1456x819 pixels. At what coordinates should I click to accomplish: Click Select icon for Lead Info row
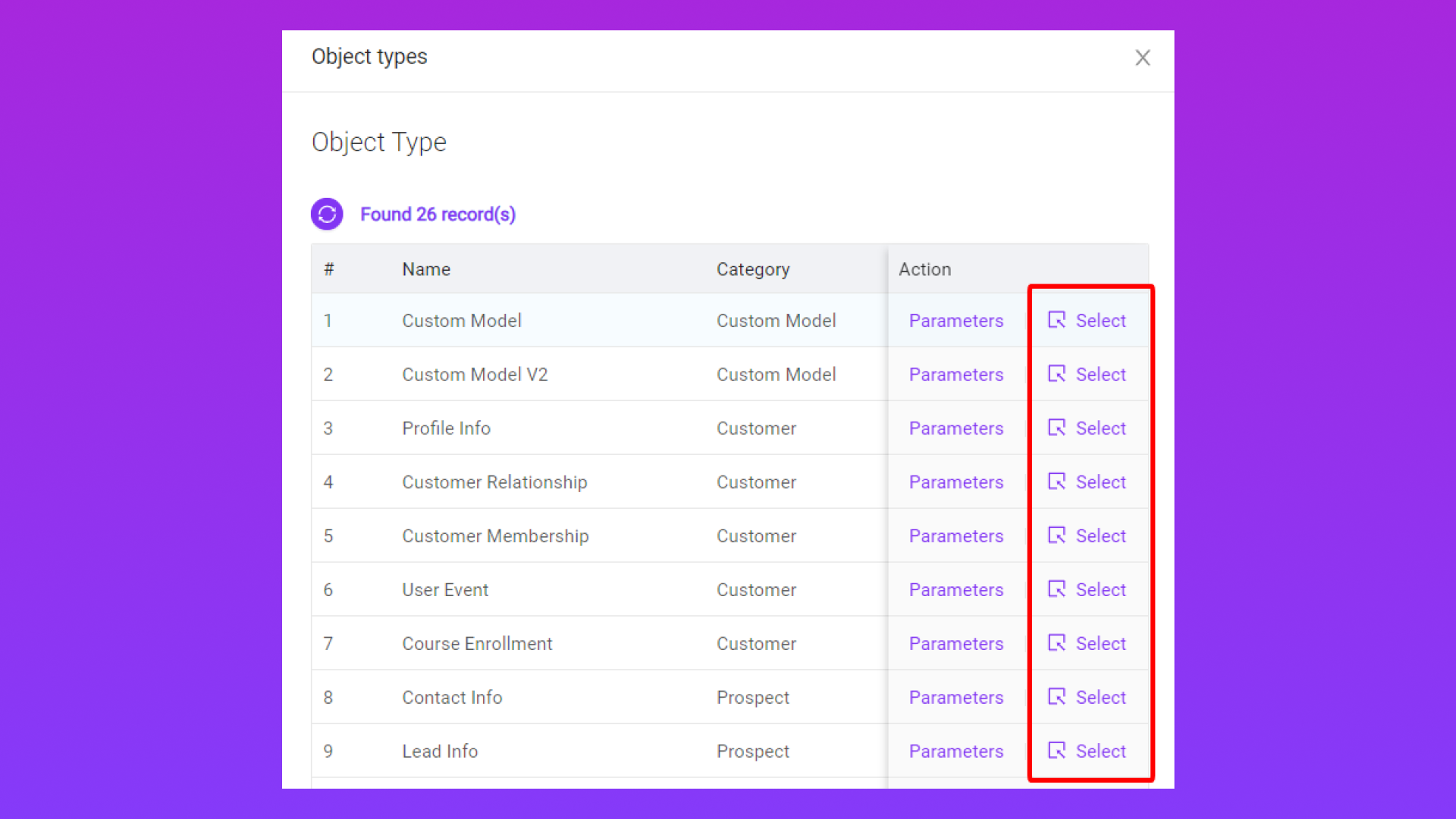1056,751
